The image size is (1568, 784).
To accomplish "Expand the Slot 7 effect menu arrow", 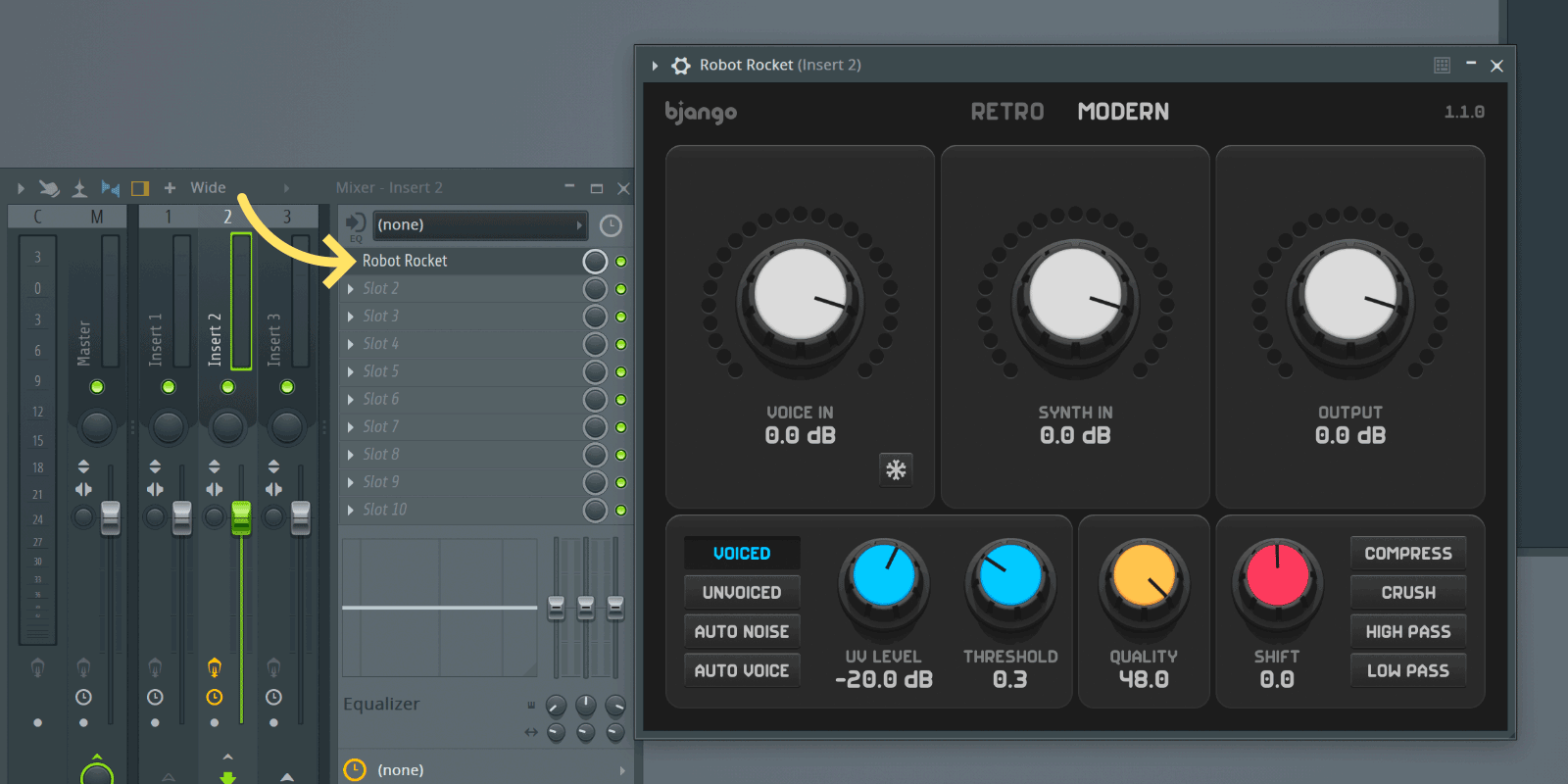I will 351,427.
